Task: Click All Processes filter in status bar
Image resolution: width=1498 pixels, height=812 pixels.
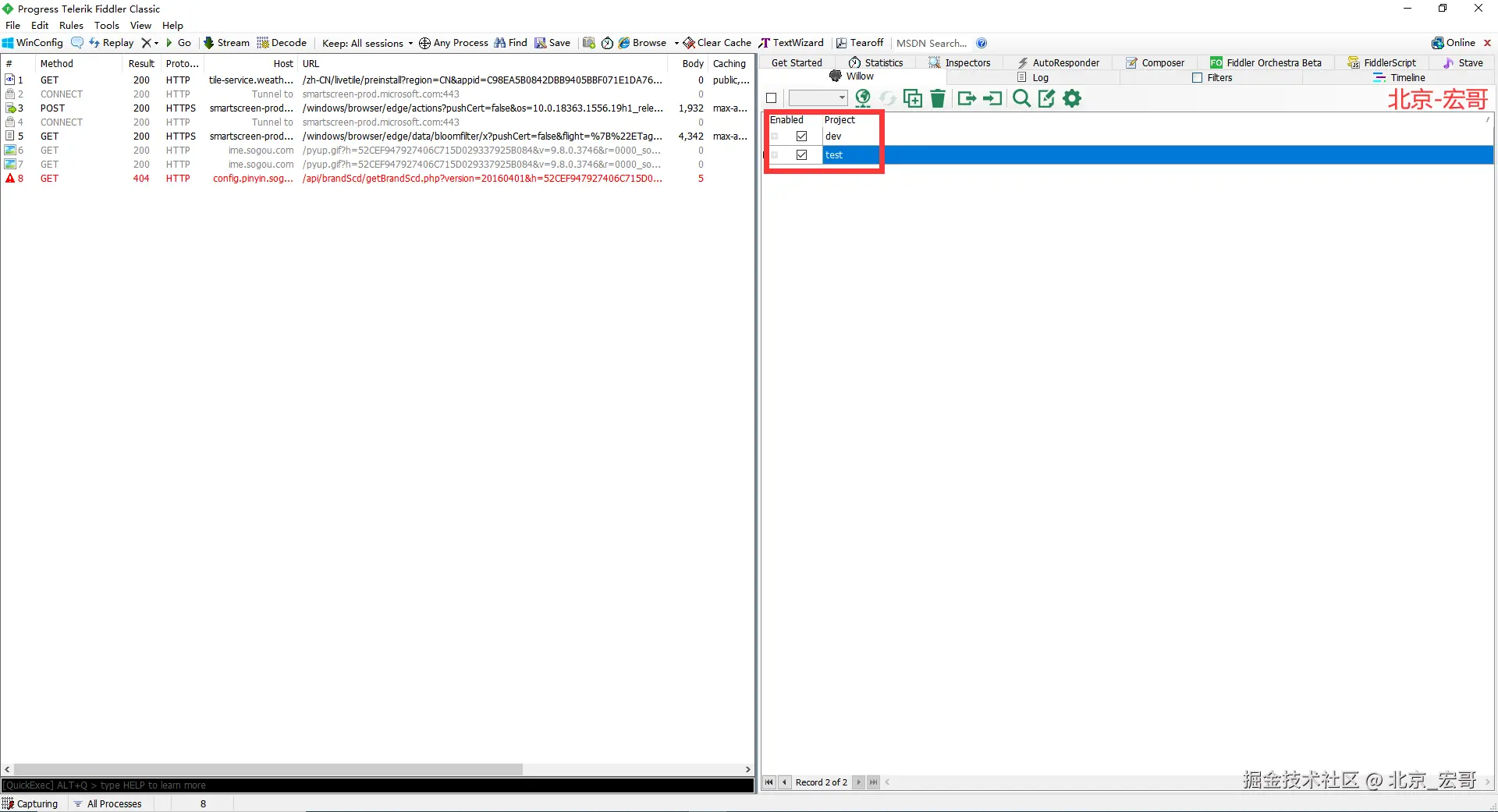Action: pos(108,804)
